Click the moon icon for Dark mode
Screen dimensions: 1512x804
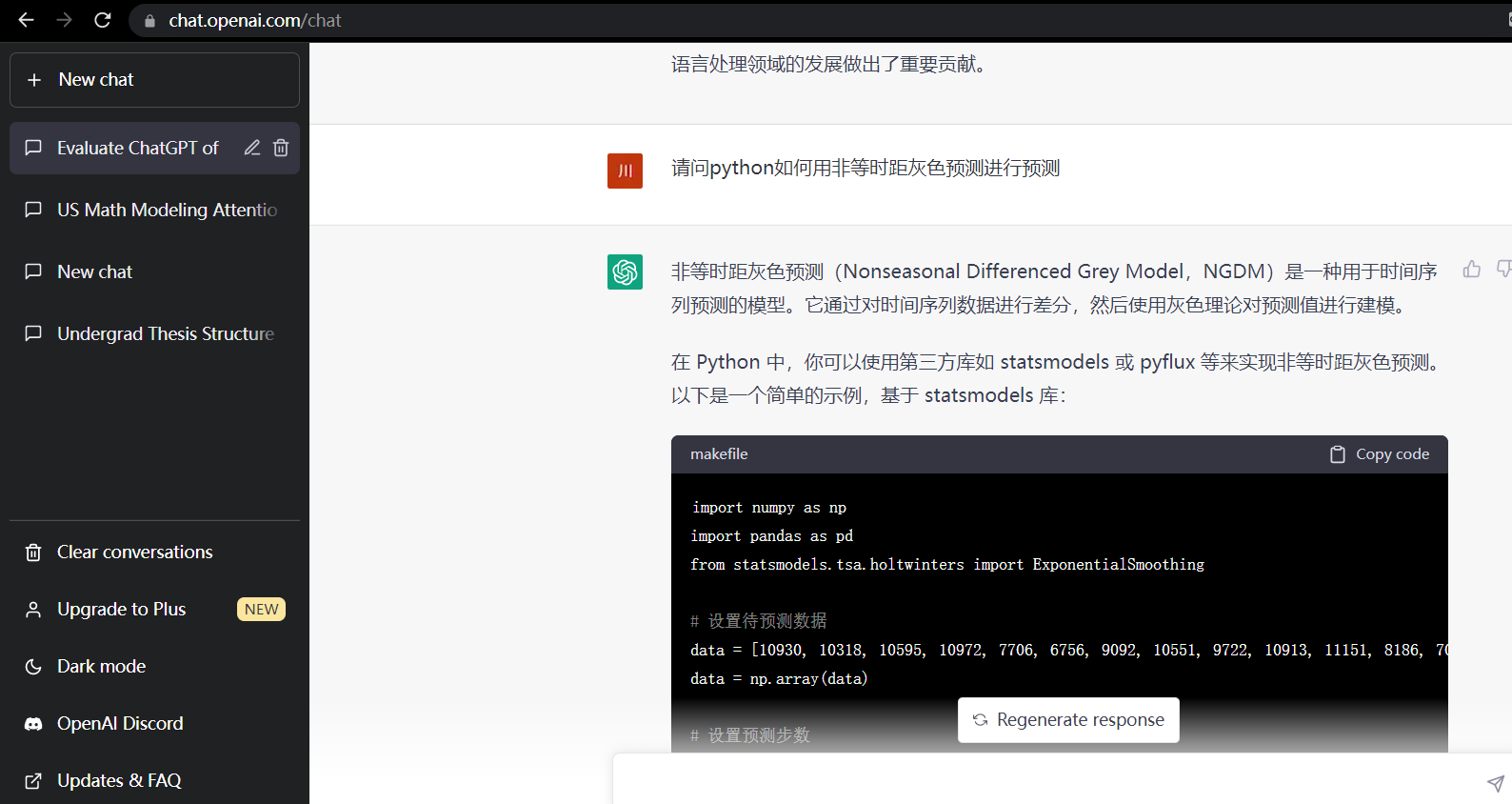coord(33,667)
